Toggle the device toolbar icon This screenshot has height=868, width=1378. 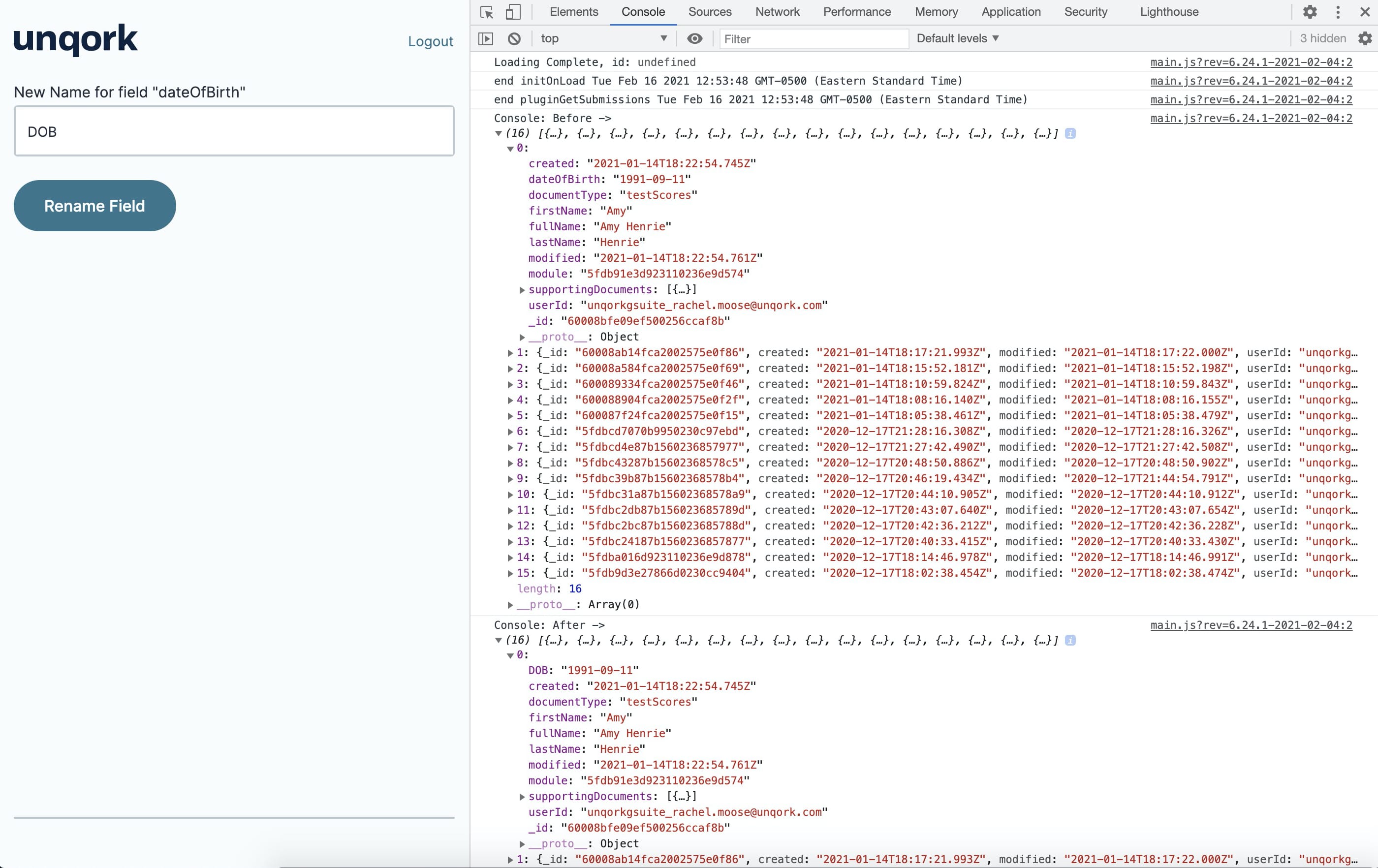tap(513, 12)
